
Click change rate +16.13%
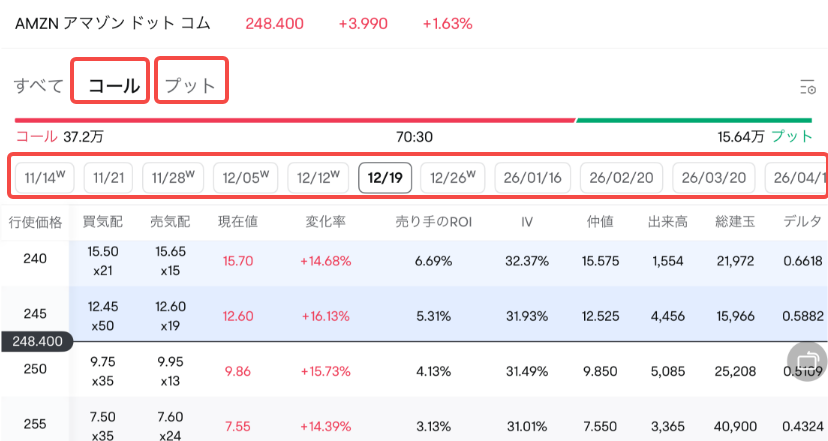pyautogui.click(x=325, y=316)
